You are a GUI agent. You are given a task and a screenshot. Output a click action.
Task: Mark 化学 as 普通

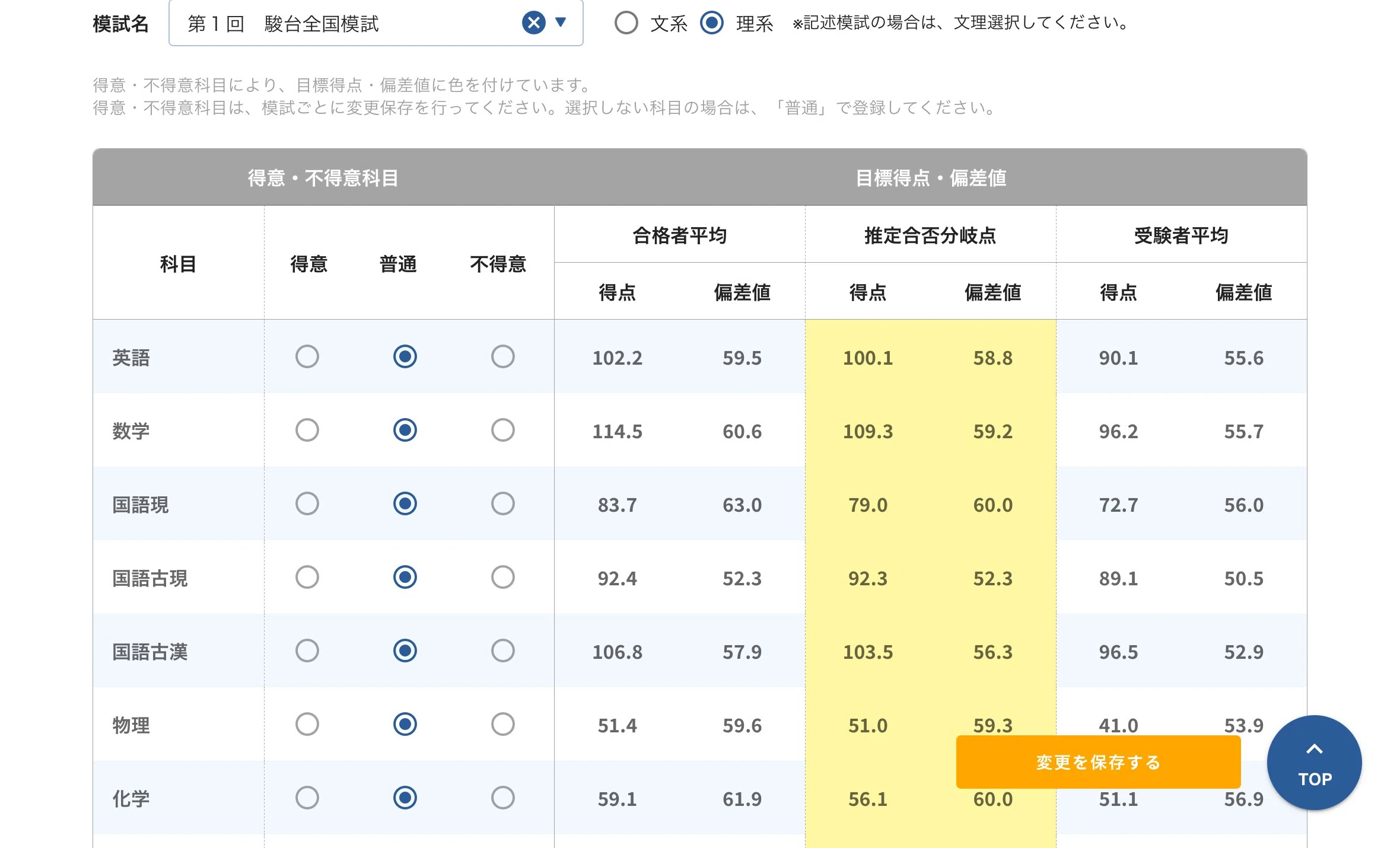pyautogui.click(x=405, y=798)
